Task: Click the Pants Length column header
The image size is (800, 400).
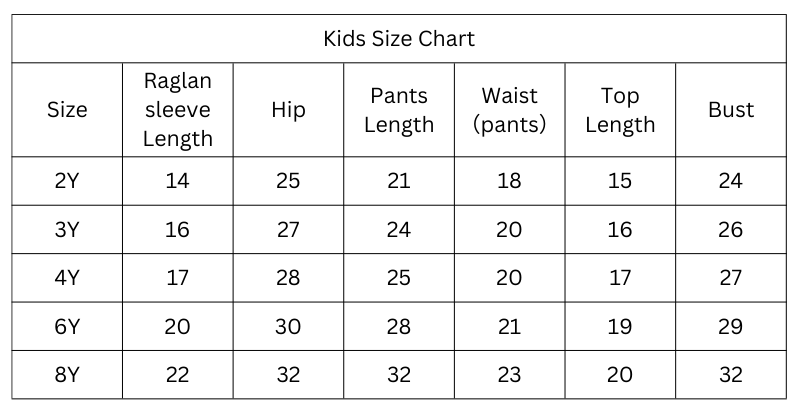Action: [399, 110]
